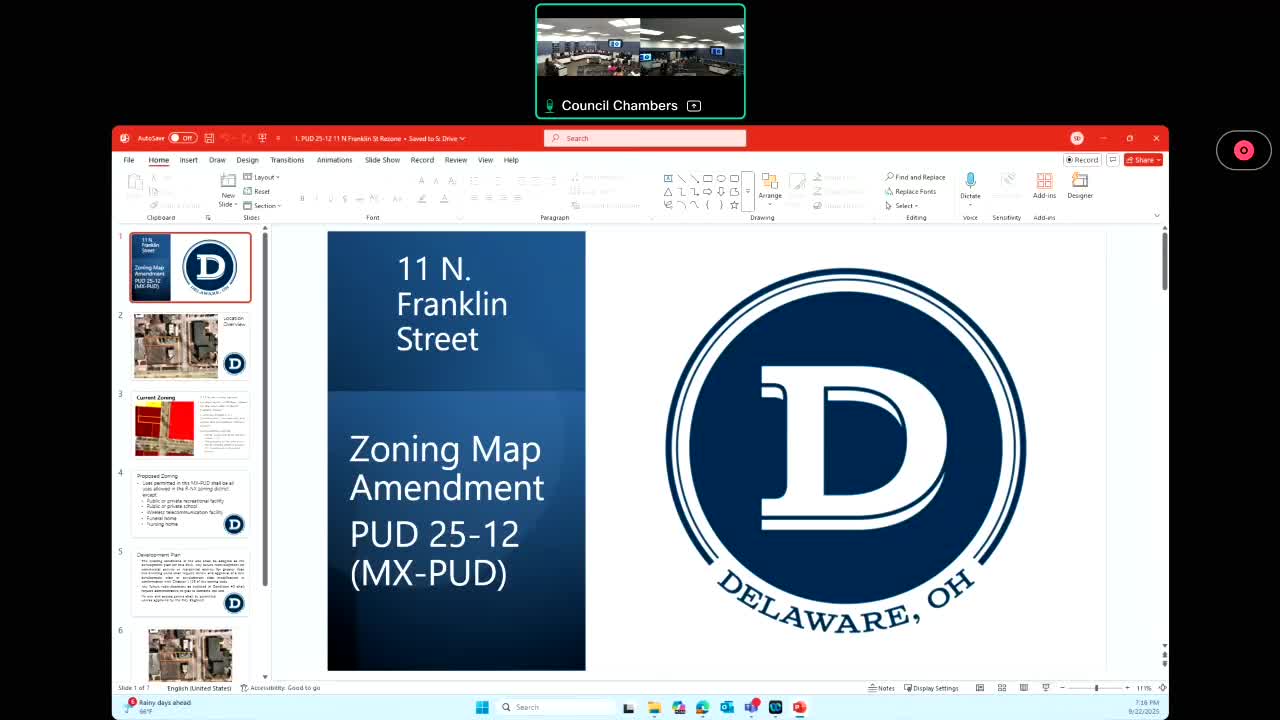Click English (United States) language indicator
Screen dimensions: 1280x720
pyautogui.click(x=199, y=688)
